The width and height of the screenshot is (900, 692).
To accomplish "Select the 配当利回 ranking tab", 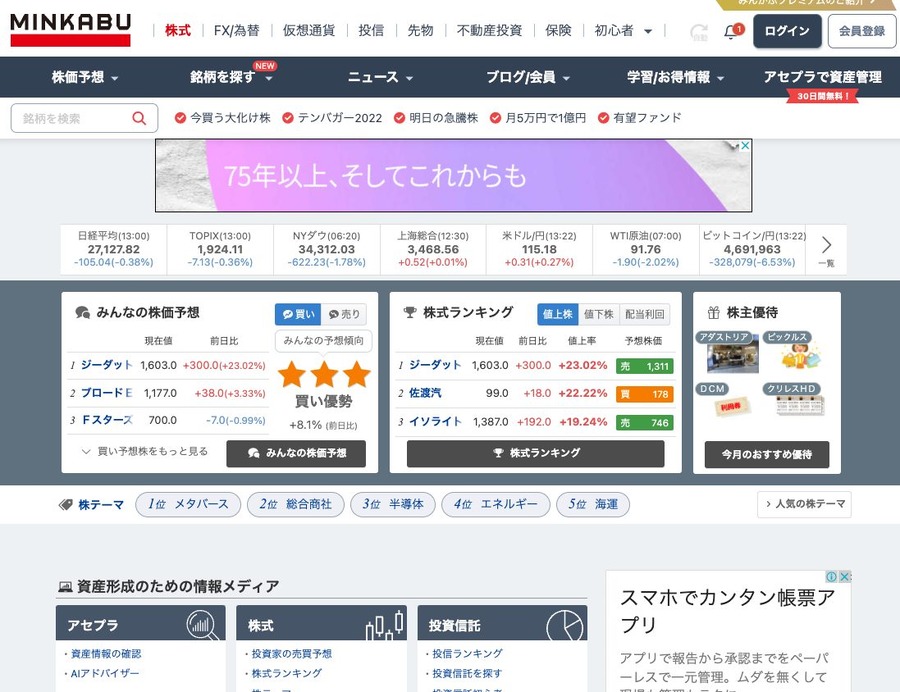I will pyautogui.click(x=645, y=314).
